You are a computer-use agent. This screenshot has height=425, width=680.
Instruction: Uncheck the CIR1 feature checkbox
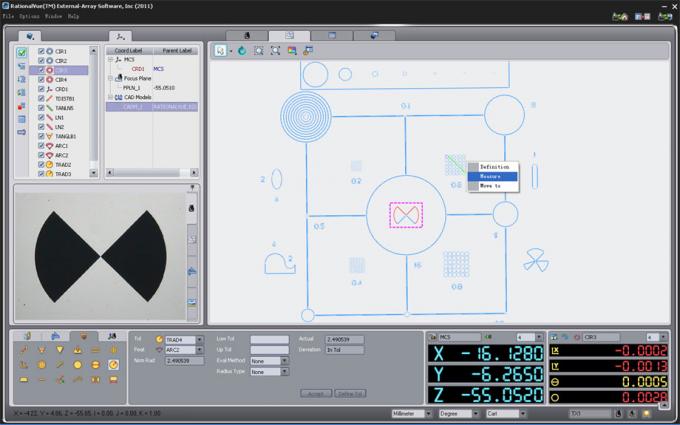[41, 51]
